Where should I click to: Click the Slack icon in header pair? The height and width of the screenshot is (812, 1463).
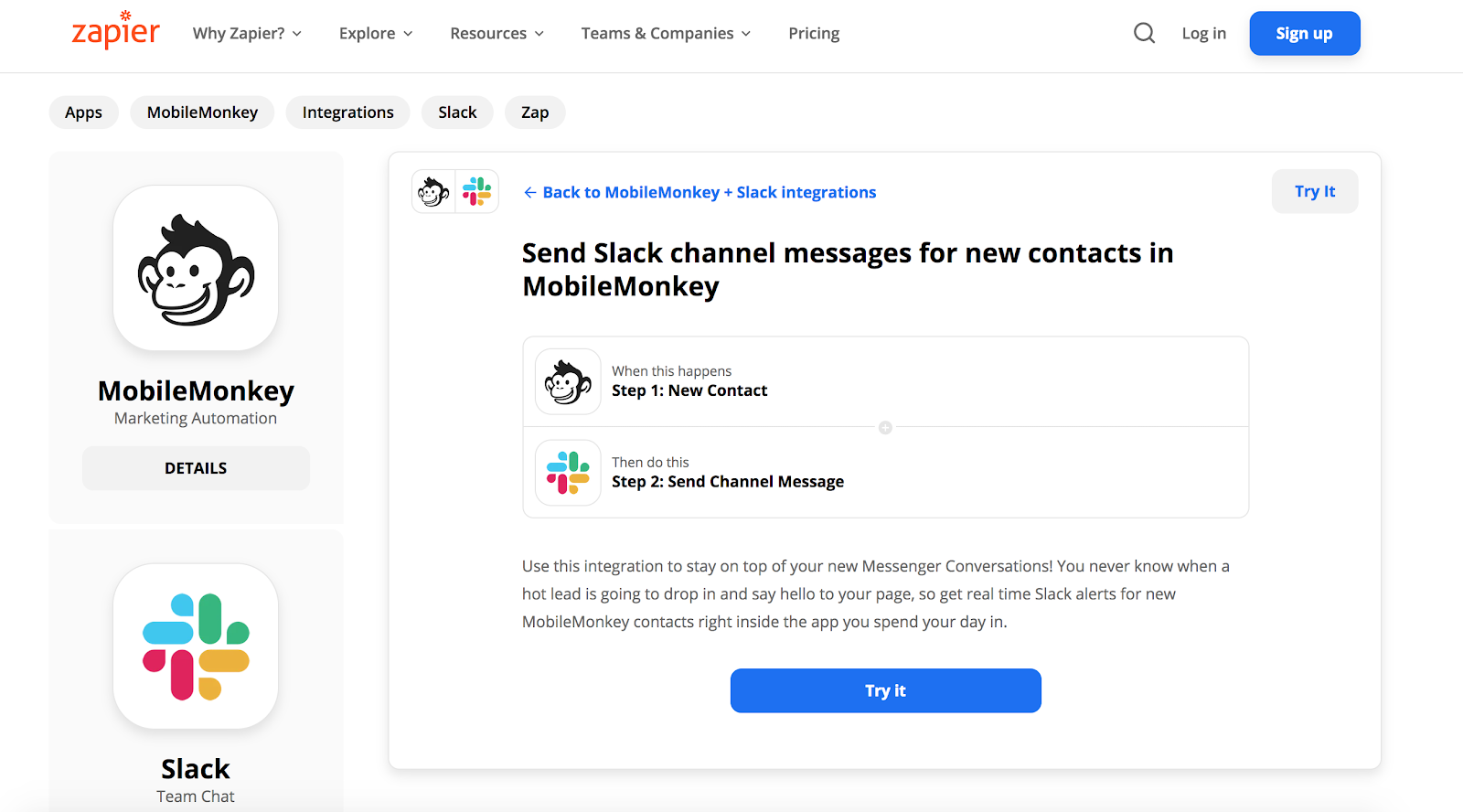coord(476,191)
